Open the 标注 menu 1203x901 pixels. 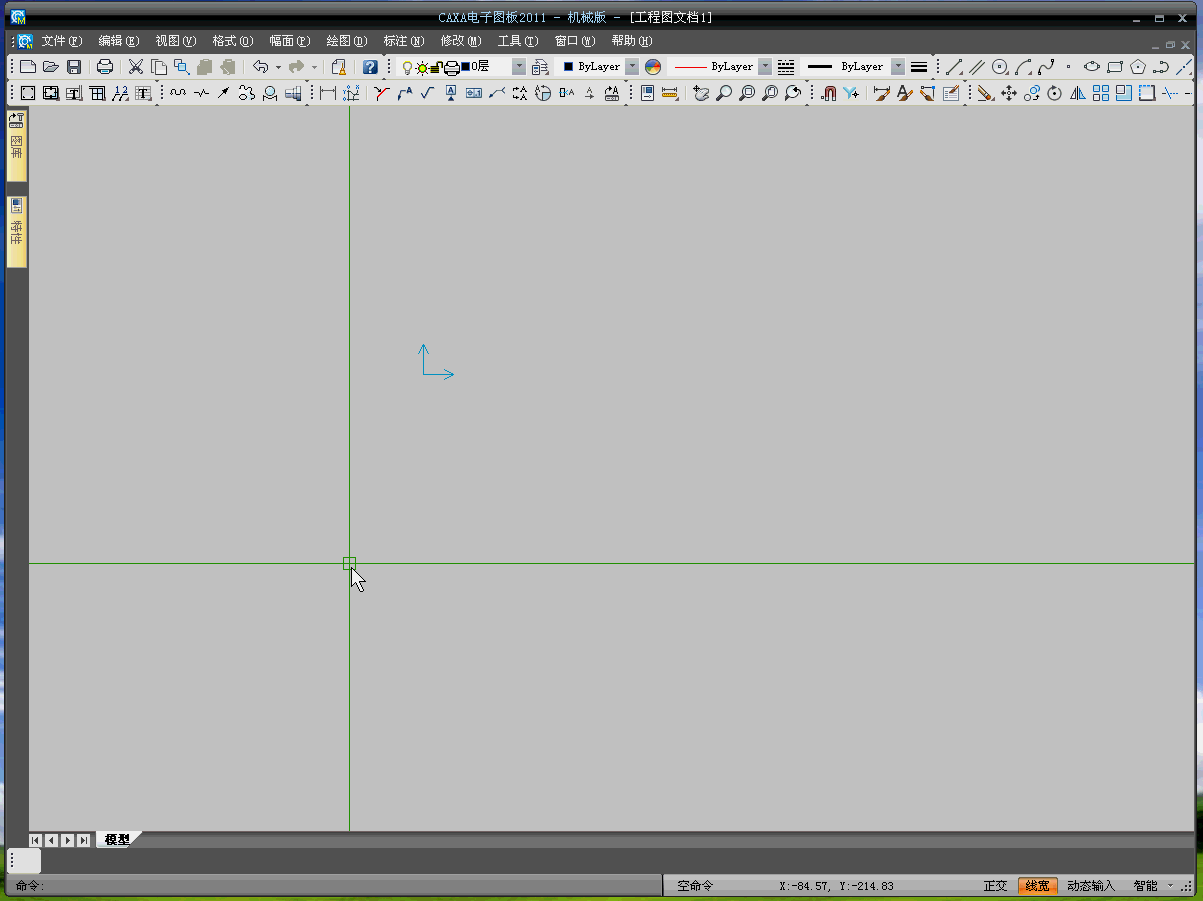403,41
